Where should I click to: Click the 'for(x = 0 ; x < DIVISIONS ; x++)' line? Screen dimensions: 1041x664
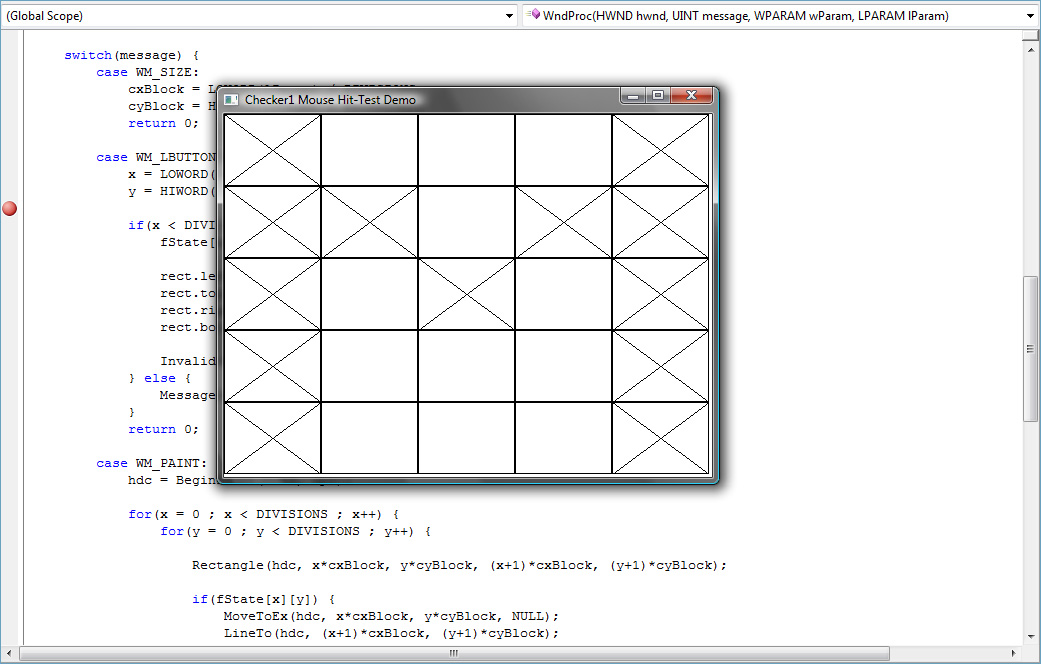(264, 515)
